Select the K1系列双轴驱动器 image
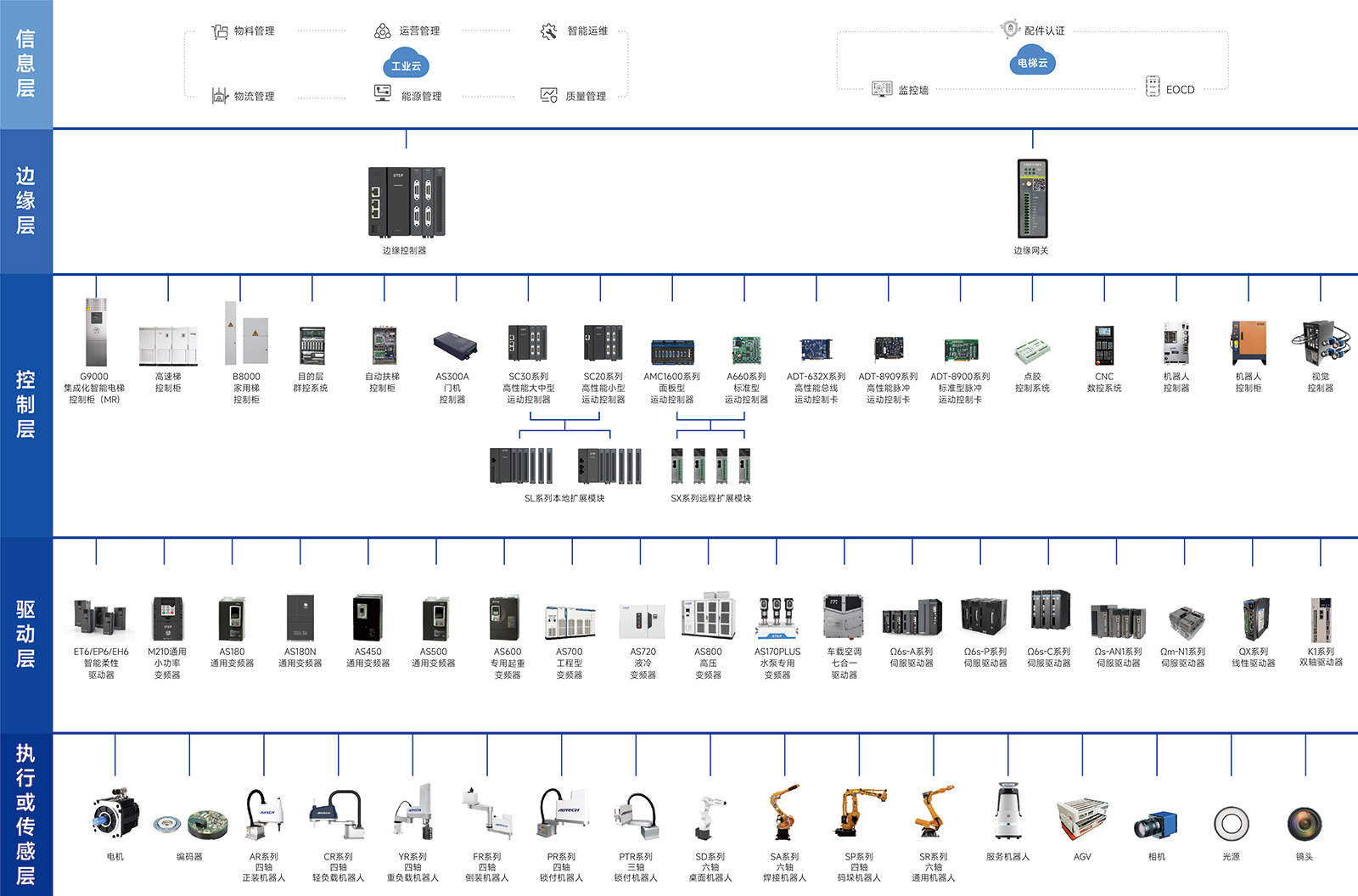 (1321, 619)
